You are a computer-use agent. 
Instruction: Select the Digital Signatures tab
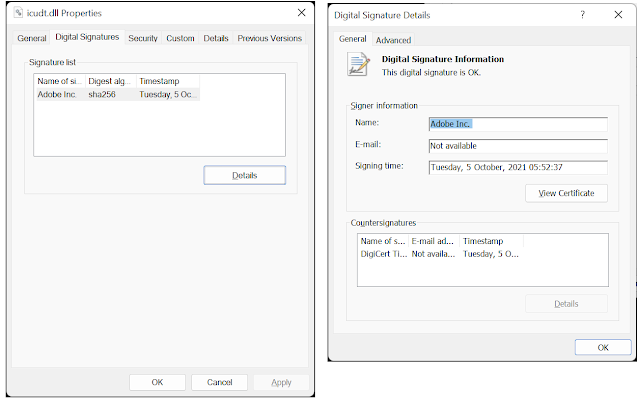[87, 37]
